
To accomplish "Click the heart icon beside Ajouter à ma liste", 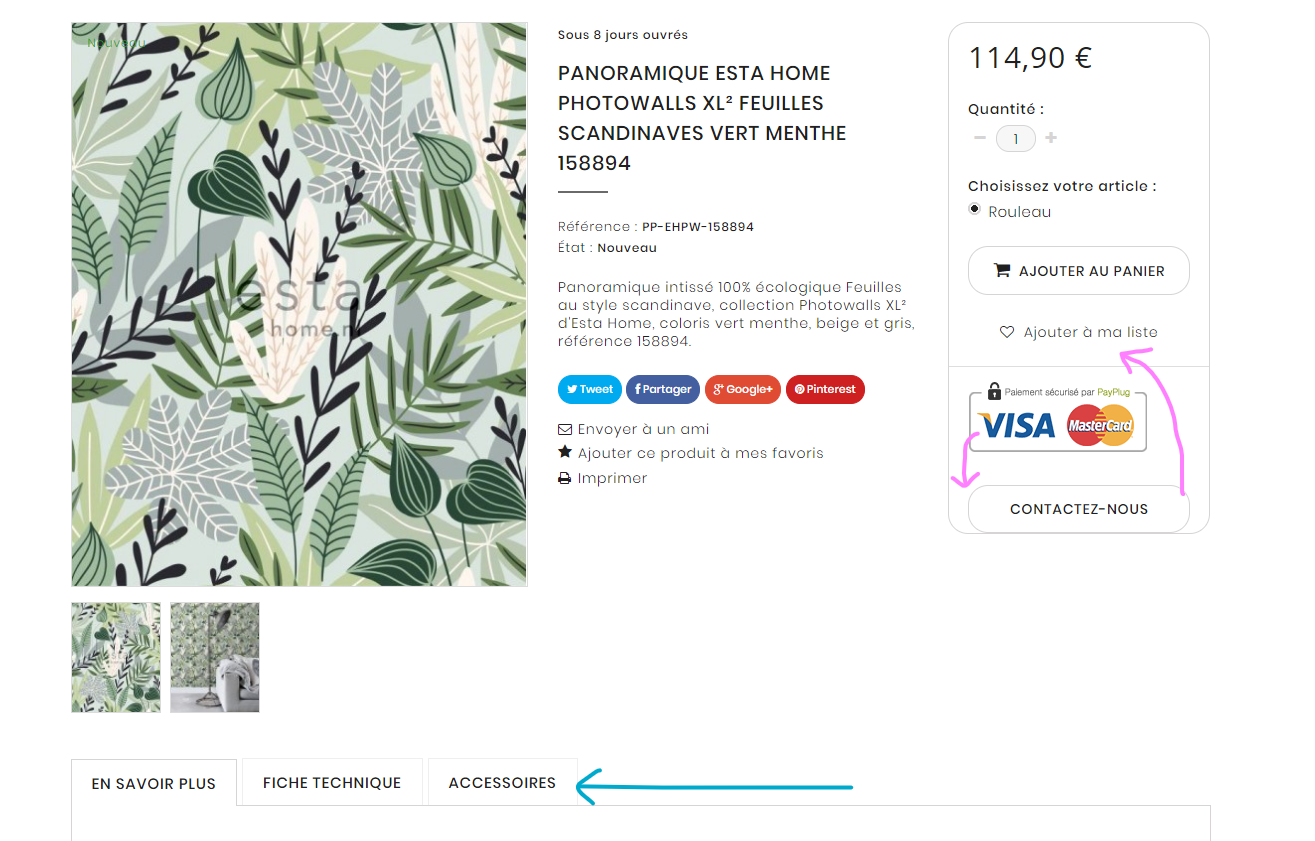I will click(x=1007, y=332).
